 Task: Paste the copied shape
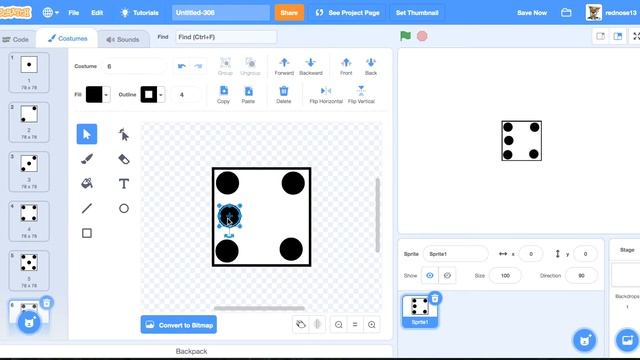point(248,95)
